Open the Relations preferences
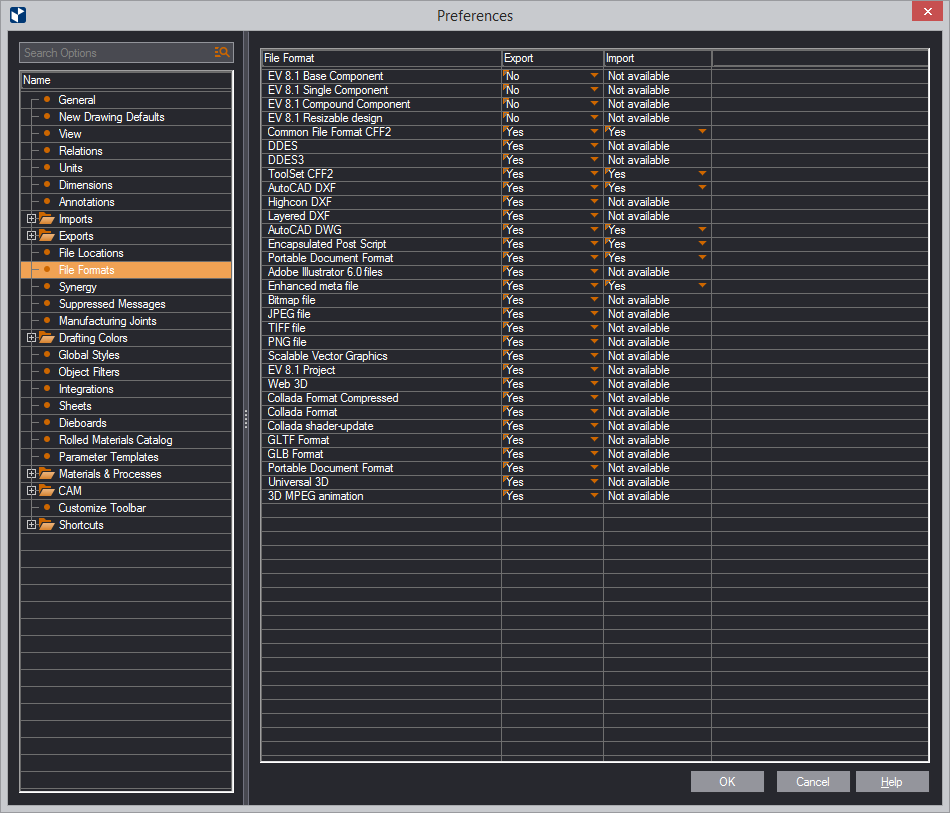Image resolution: width=950 pixels, height=813 pixels. pyautogui.click(x=81, y=151)
